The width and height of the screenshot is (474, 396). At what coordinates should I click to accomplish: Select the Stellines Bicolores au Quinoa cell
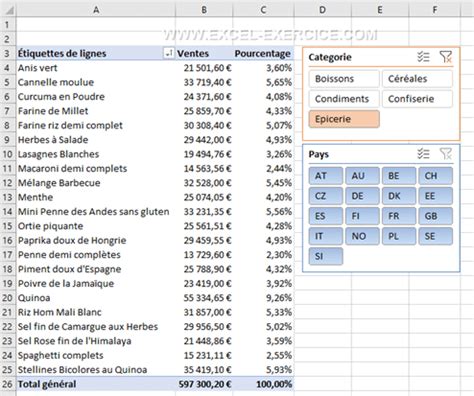96,370
